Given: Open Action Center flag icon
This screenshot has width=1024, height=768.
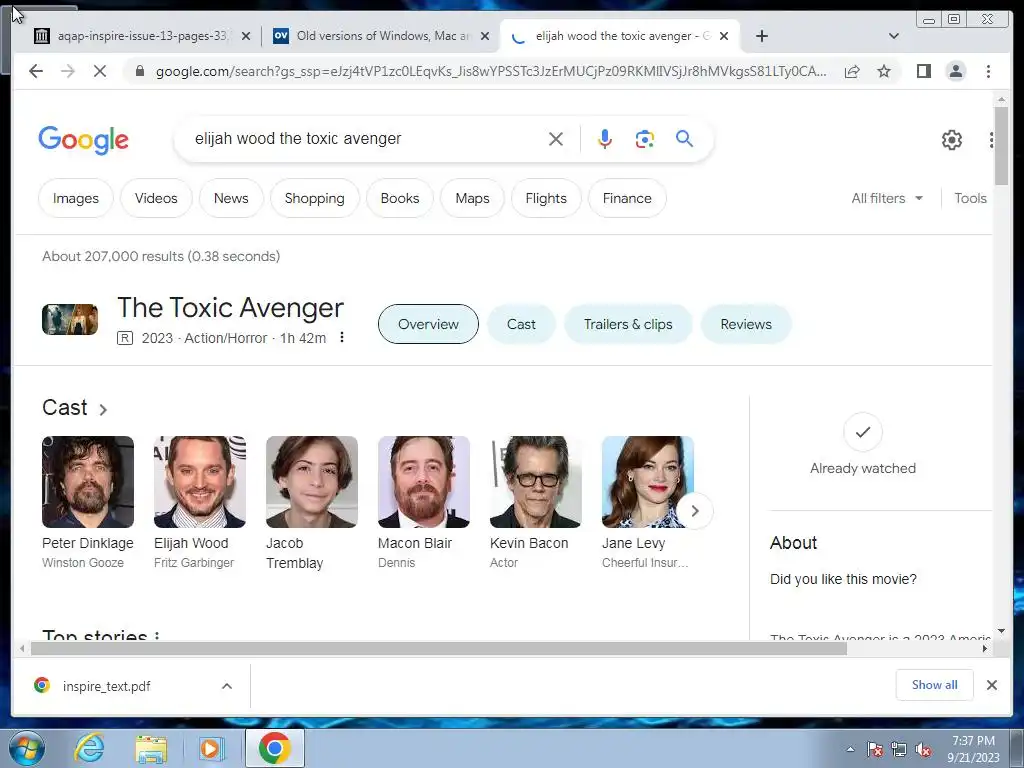Looking at the screenshot, I should click(875, 749).
